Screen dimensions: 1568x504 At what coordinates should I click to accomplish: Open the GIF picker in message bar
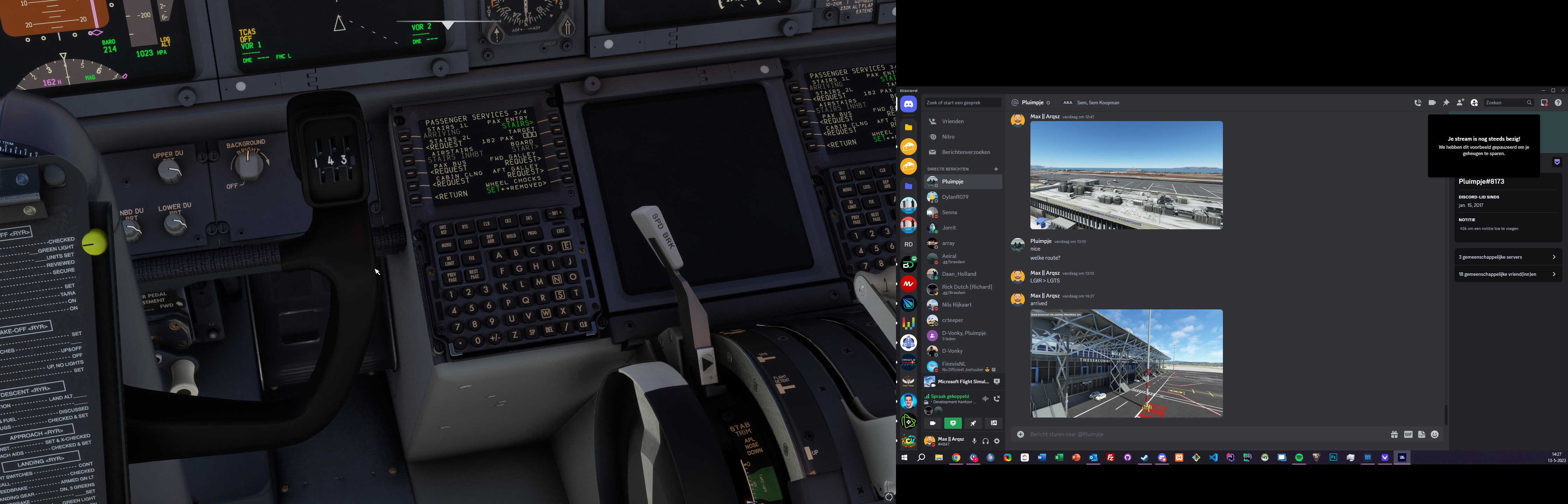[1408, 435]
